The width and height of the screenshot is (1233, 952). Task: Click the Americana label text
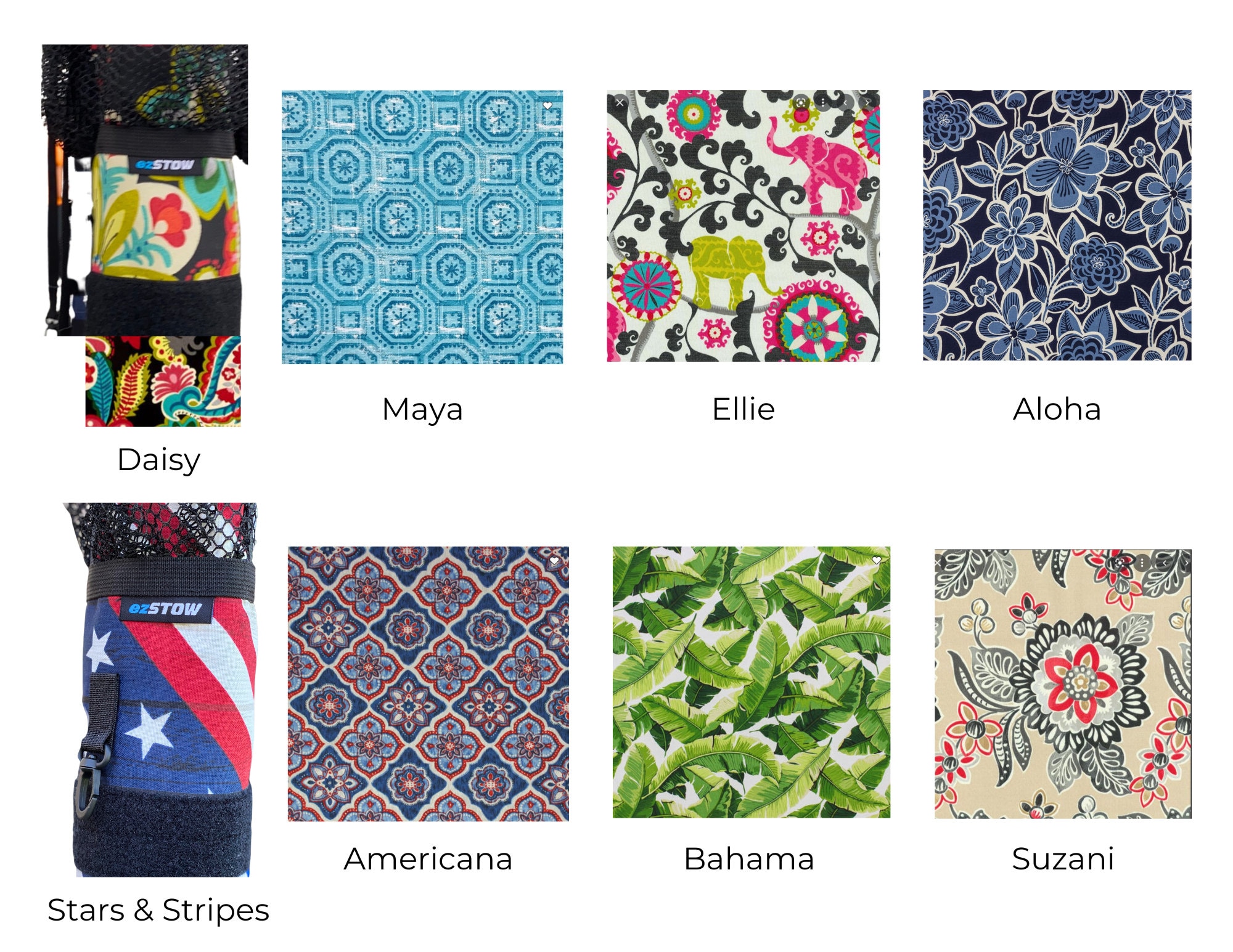(428, 859)
